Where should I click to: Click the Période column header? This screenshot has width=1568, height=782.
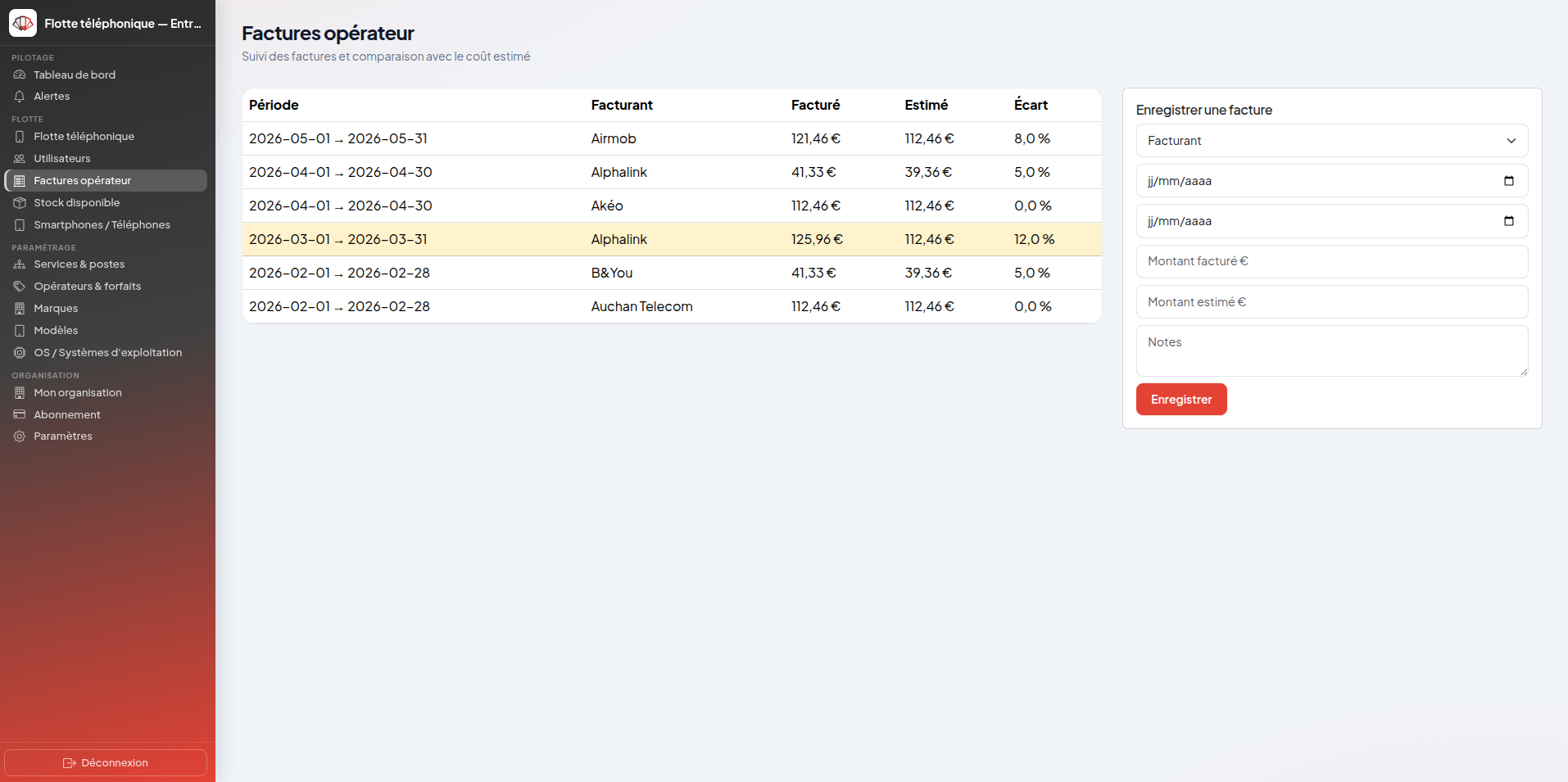pos(274,105)
